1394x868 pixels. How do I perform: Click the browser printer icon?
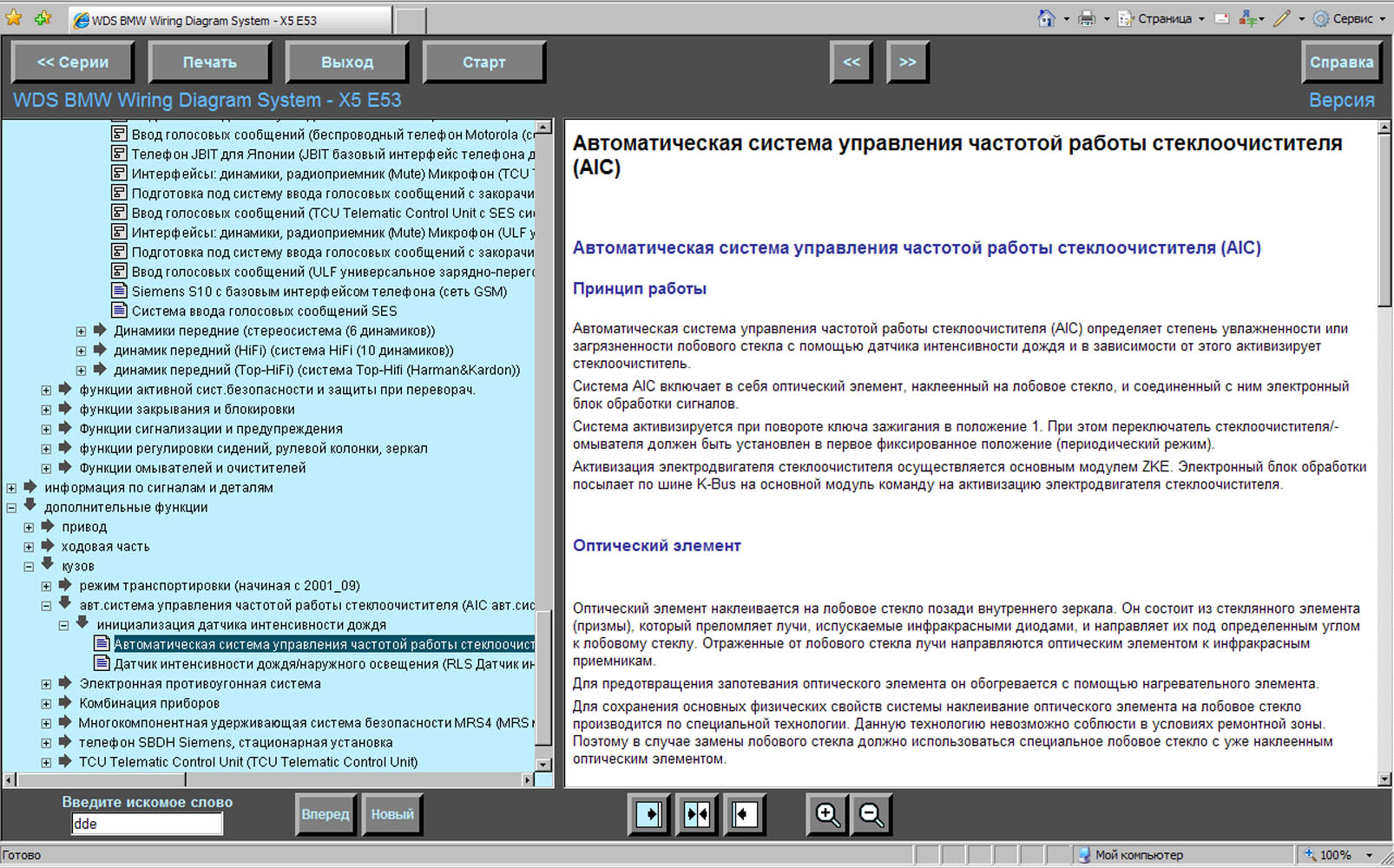[x=1086, y=18]
